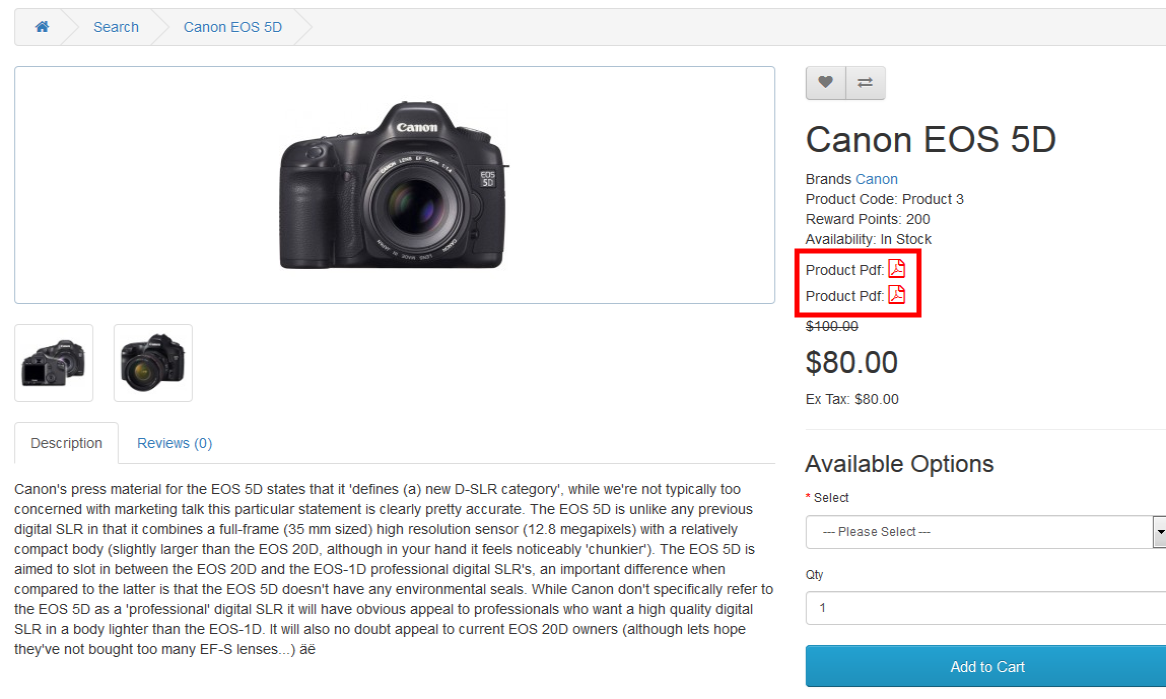This screenshot has height=699, width=1166.
Task: Open the second Product Pdf icon
Action: (x=897, y=294)
